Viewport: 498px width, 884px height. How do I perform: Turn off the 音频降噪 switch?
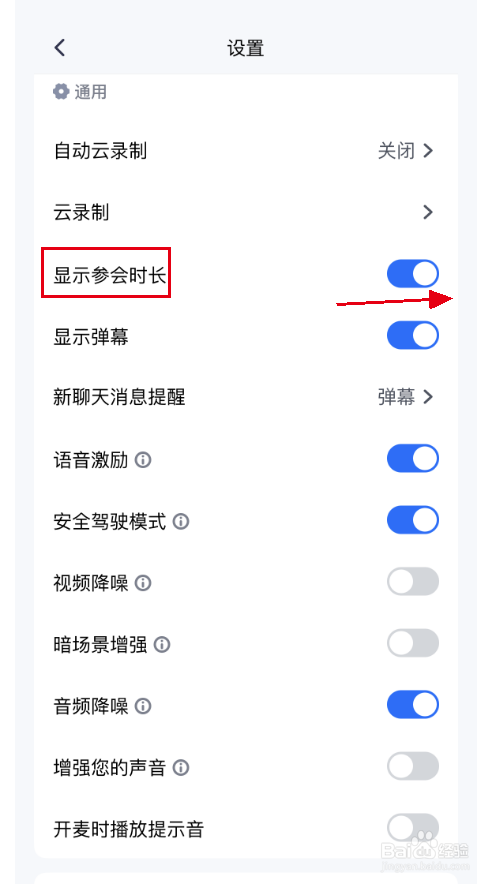[413, 705]
